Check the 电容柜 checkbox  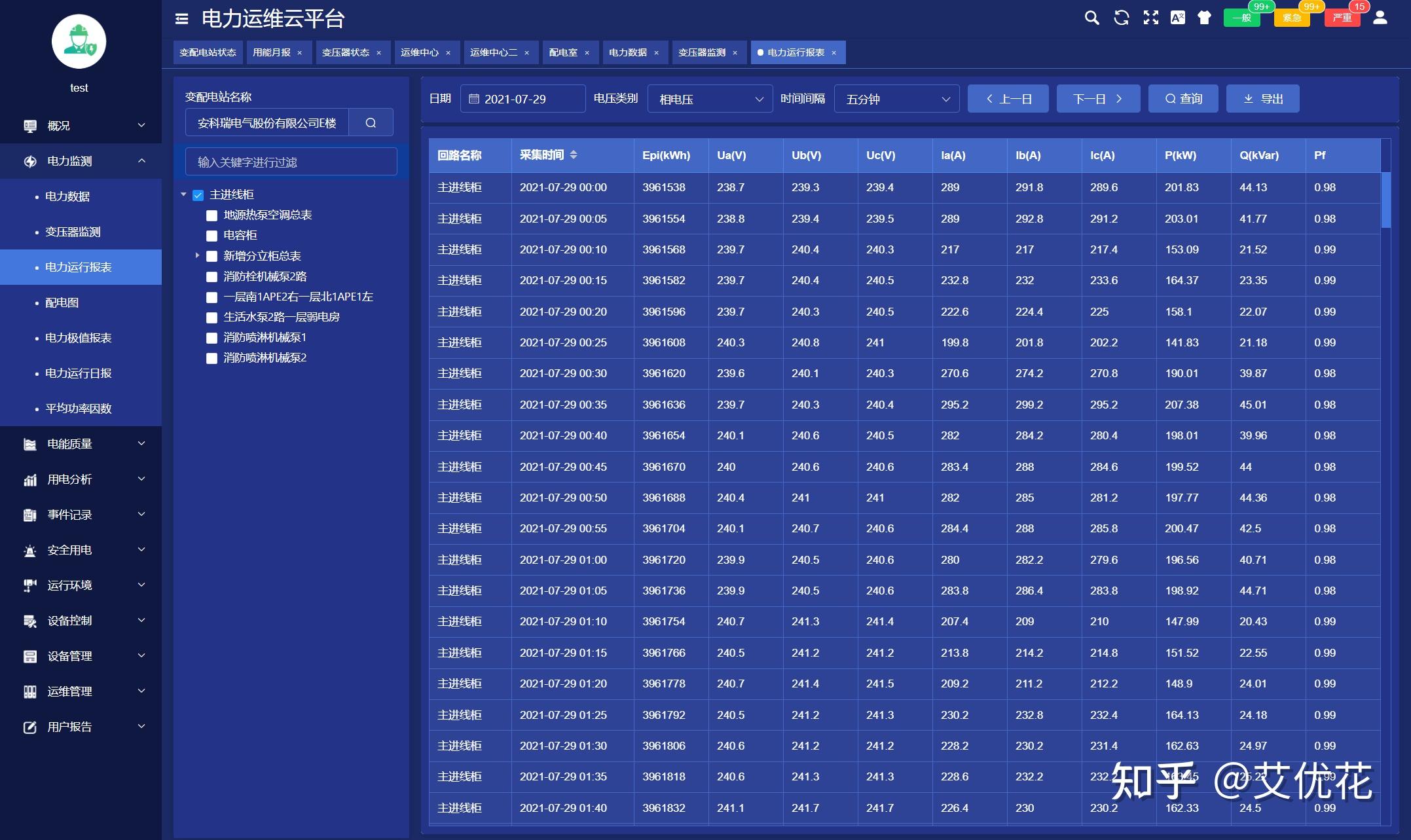tap(211, 236)
